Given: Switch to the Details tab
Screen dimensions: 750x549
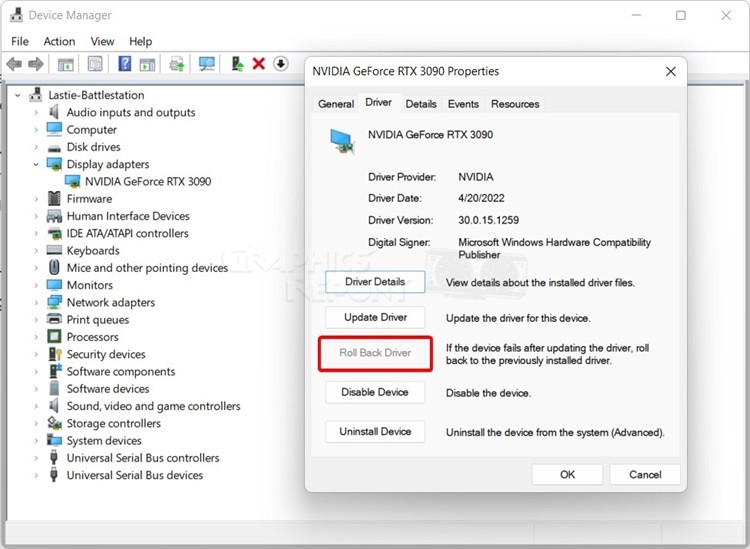Looking at the screenshot, I should [x=421, y=104].
